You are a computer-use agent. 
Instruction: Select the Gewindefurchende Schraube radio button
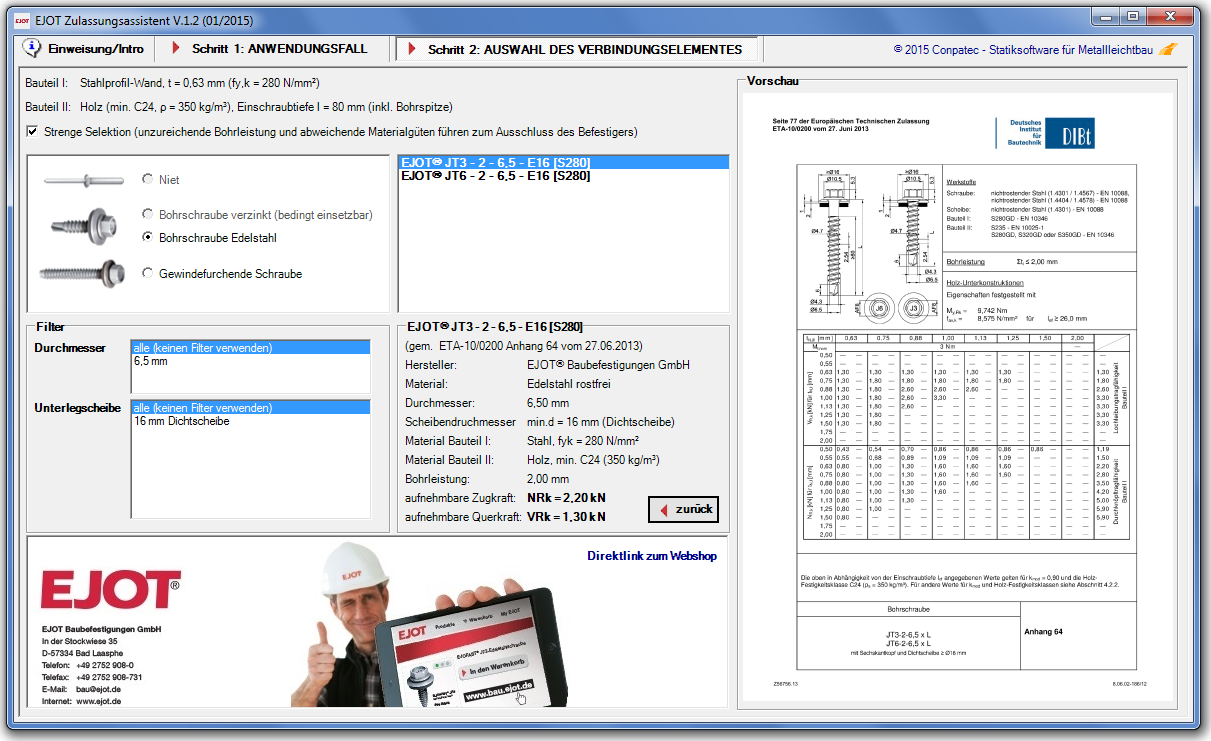[148, 273]
